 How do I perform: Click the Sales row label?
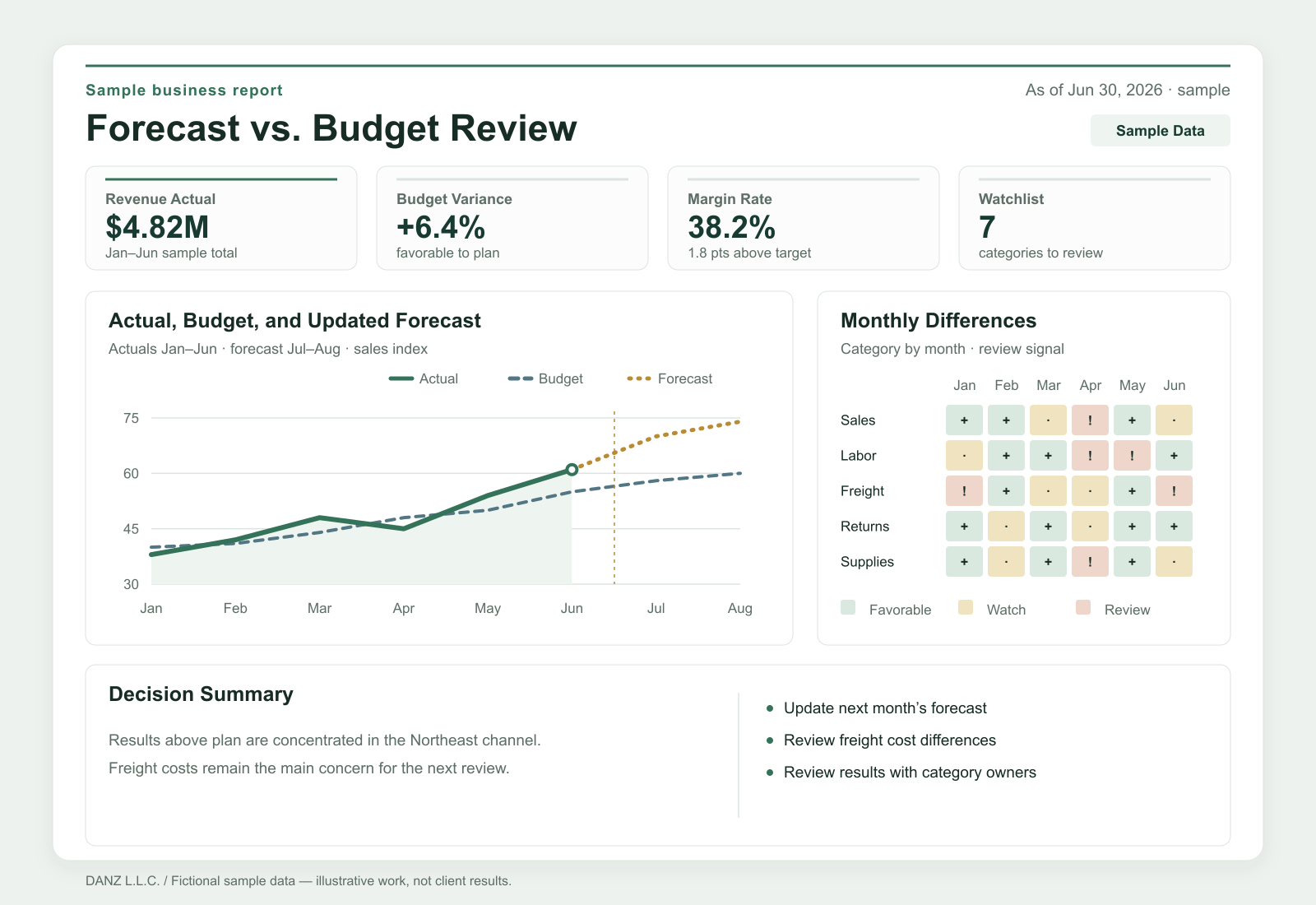pos(858,420)
